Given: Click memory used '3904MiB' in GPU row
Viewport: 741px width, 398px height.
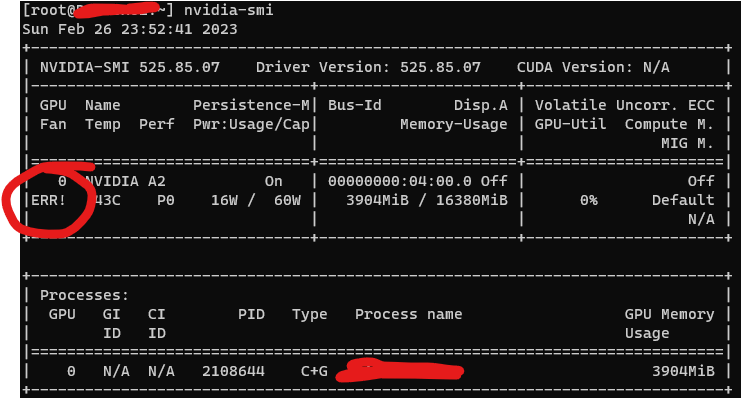Looking at the screenshot, I should [x=377, y=200].
